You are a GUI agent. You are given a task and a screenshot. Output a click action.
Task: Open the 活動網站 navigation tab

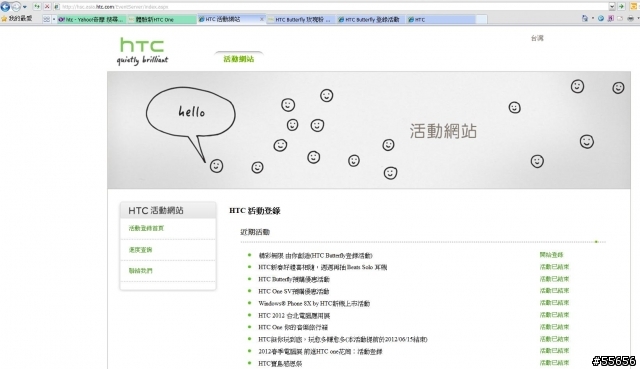click(x=239, y=59)
